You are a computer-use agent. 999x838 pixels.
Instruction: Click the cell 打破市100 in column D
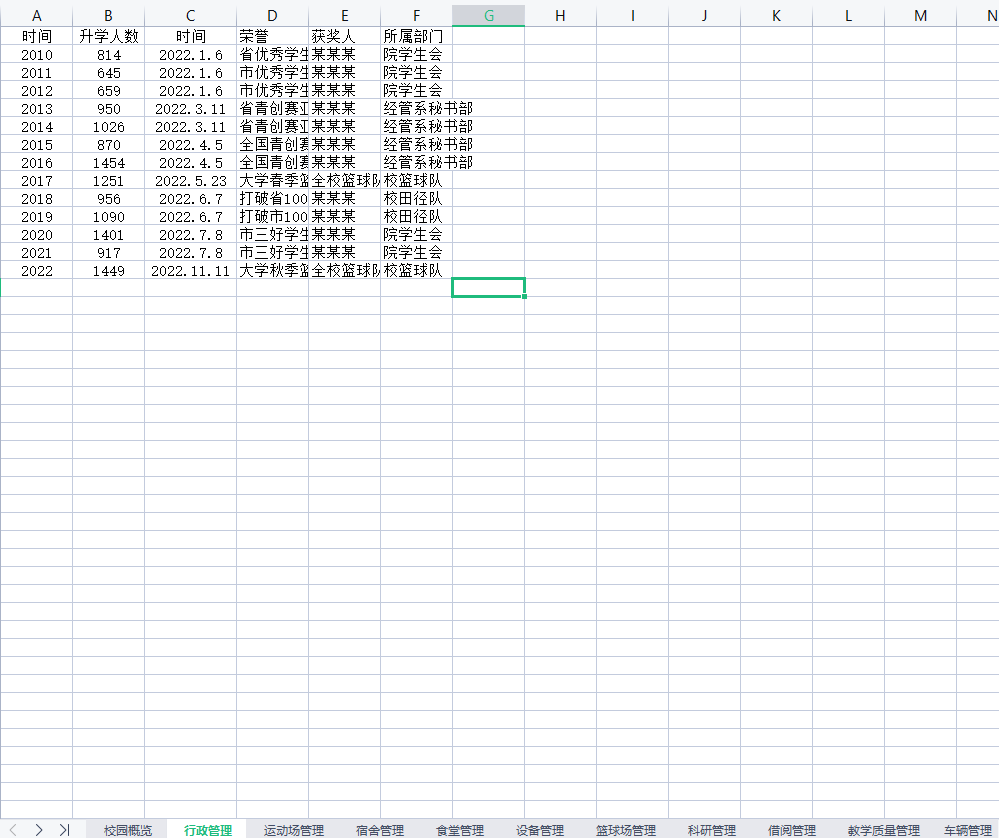(x=272, y=217)
